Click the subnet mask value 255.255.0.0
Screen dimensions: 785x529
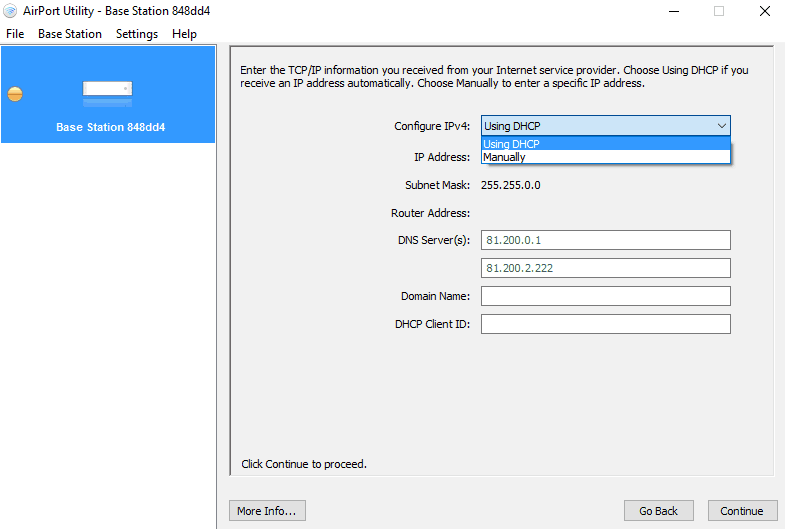pos(511,185)
